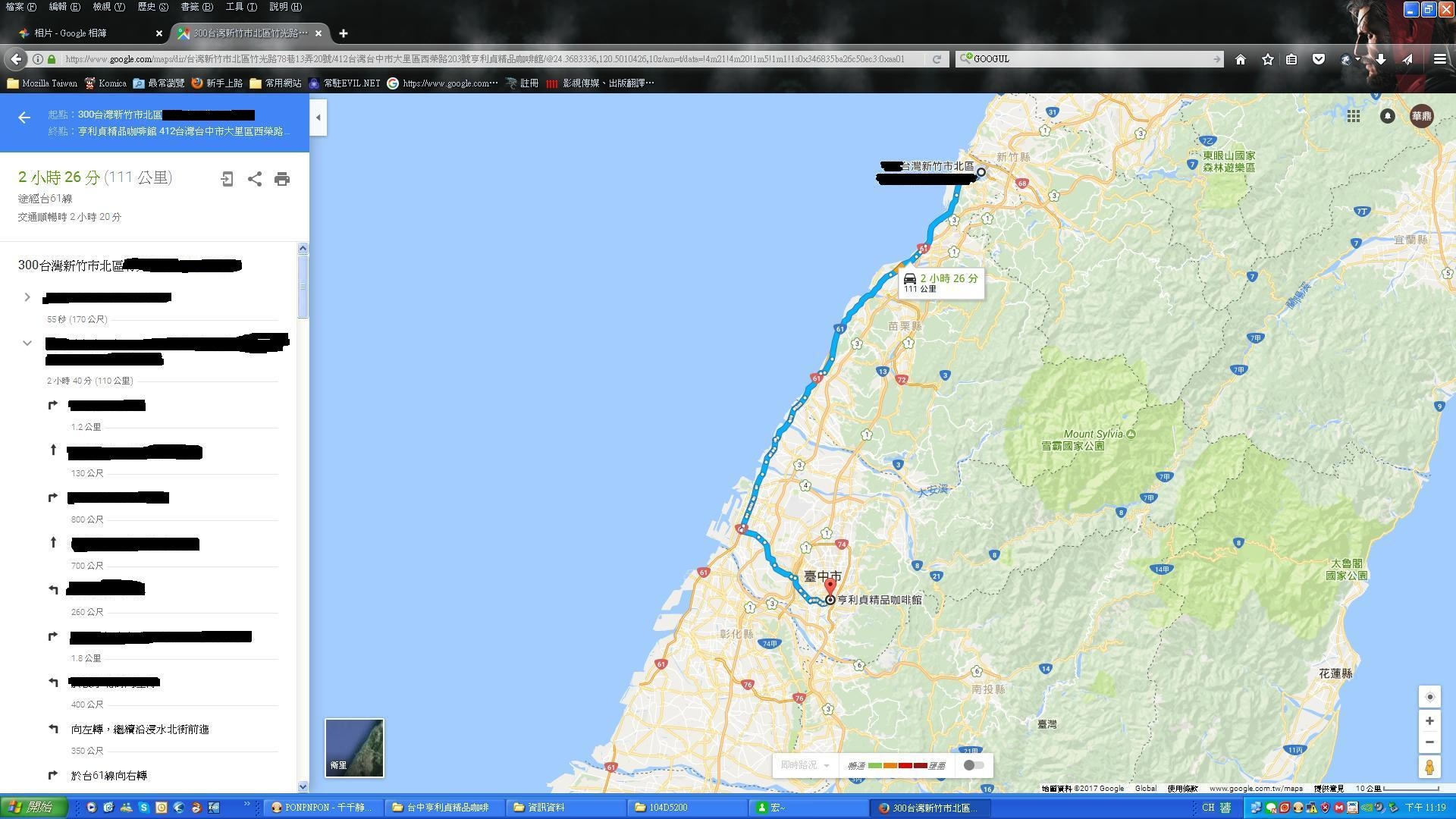Click the GOOGUL search box
This screenshot has width=1456, height=819.
[x=1088, y=59]
